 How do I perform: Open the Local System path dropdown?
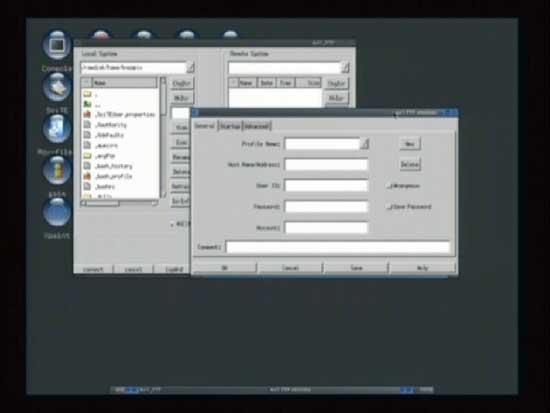(x=190, y=67)
